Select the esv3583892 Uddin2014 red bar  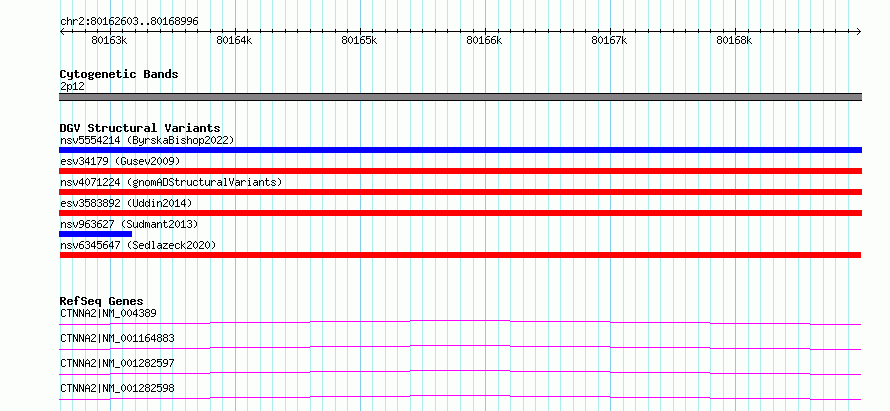point(460,213)
